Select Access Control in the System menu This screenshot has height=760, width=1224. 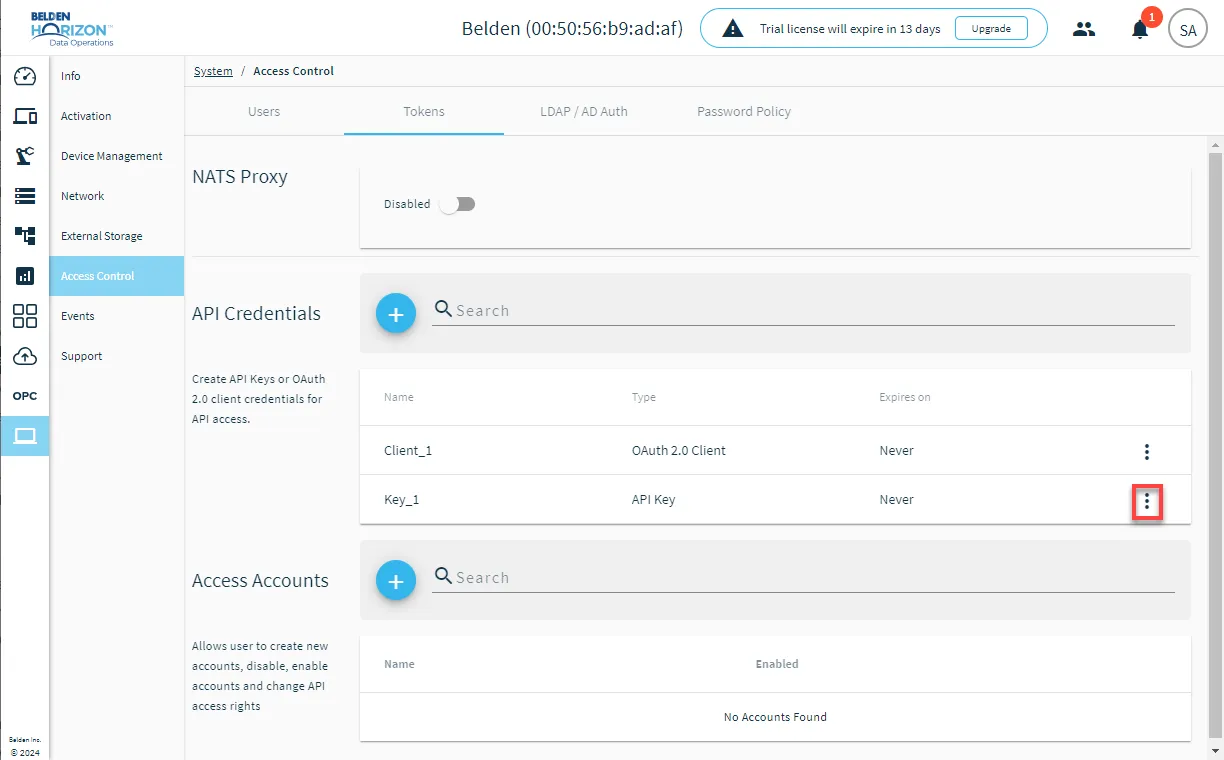(x=116, y=276)
